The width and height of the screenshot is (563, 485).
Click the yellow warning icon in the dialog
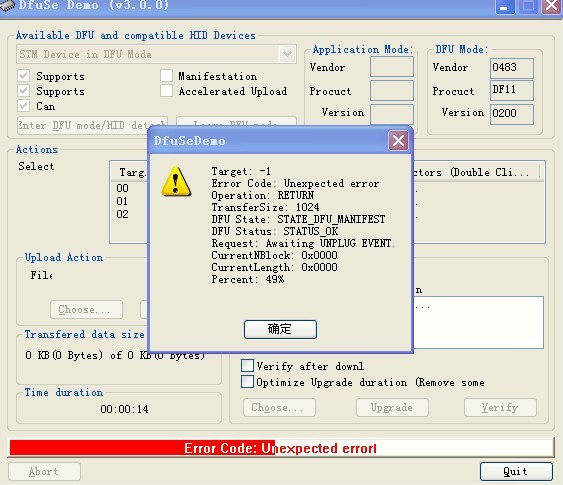[x=176, y=181]
